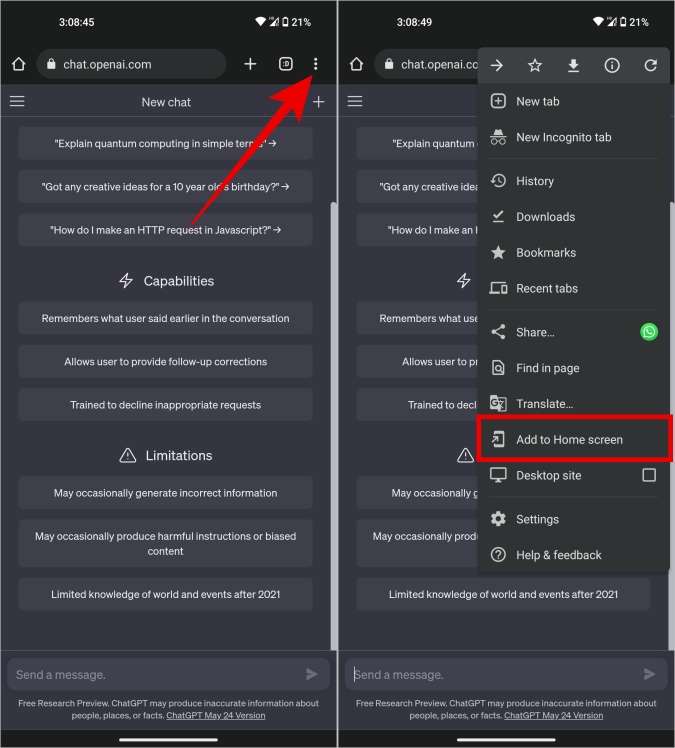The image size is (675, 748).
Task: Open Settings from Chrome menu
Action: (x=573, y=519)
